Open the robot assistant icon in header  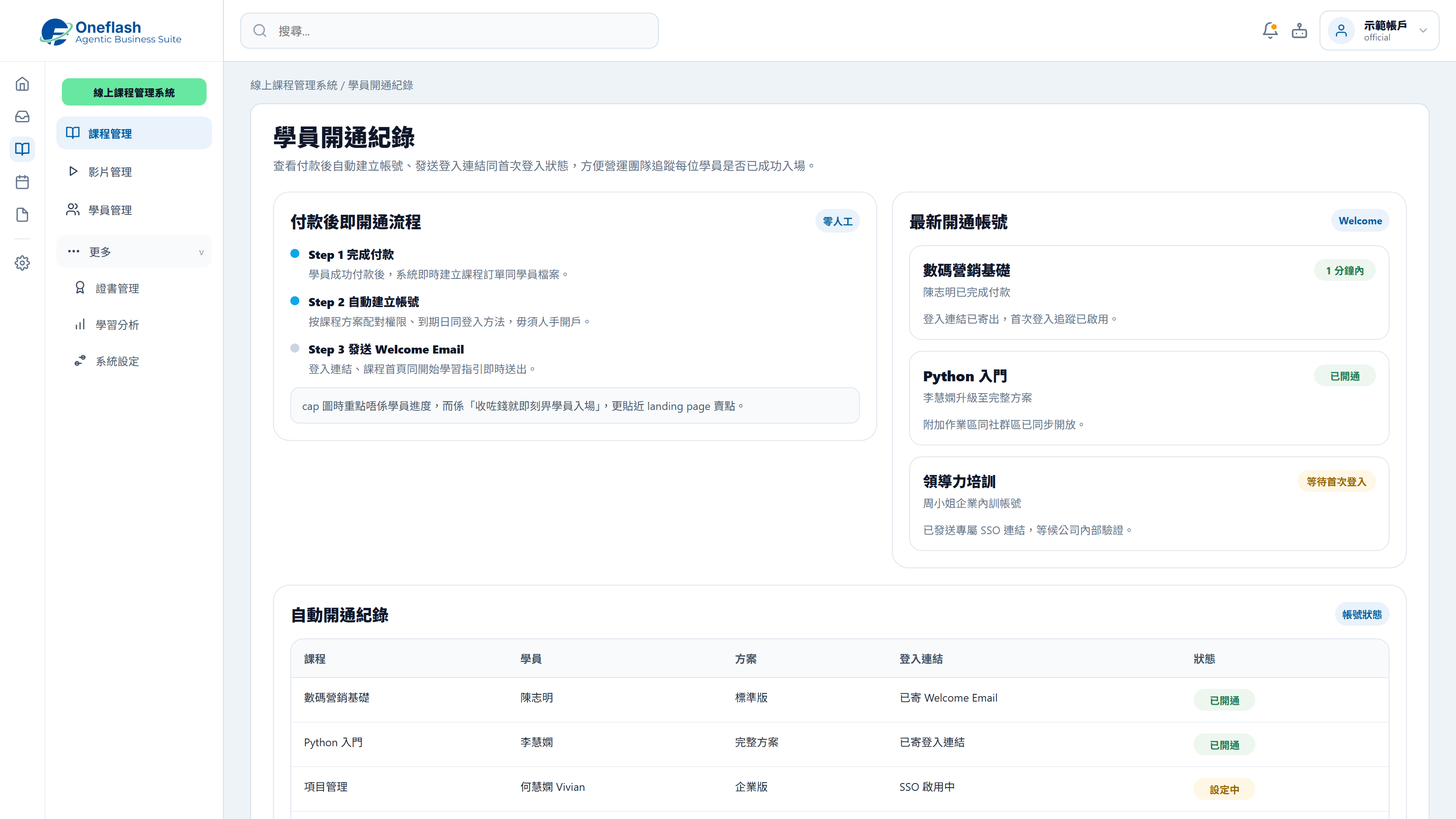point(1299,30)
